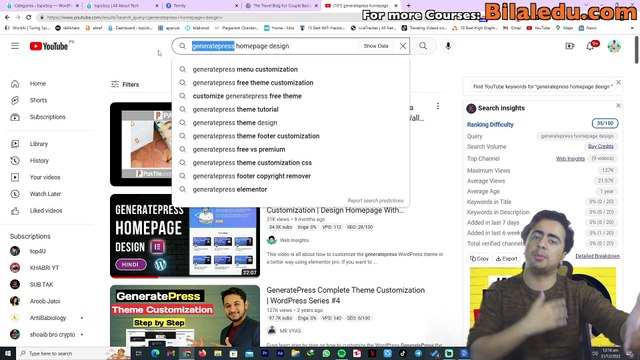This screenshot has height=360, width=640.
Task: Open a new browser tab with plus
Action: (x=409, y=6)
